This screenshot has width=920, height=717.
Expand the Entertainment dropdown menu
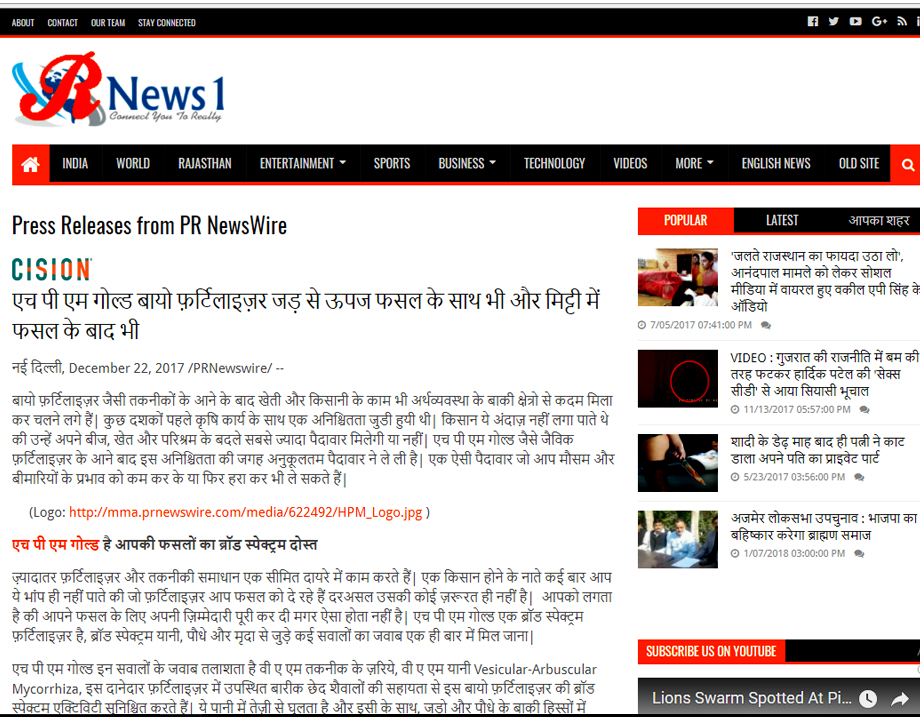(303, 164)
